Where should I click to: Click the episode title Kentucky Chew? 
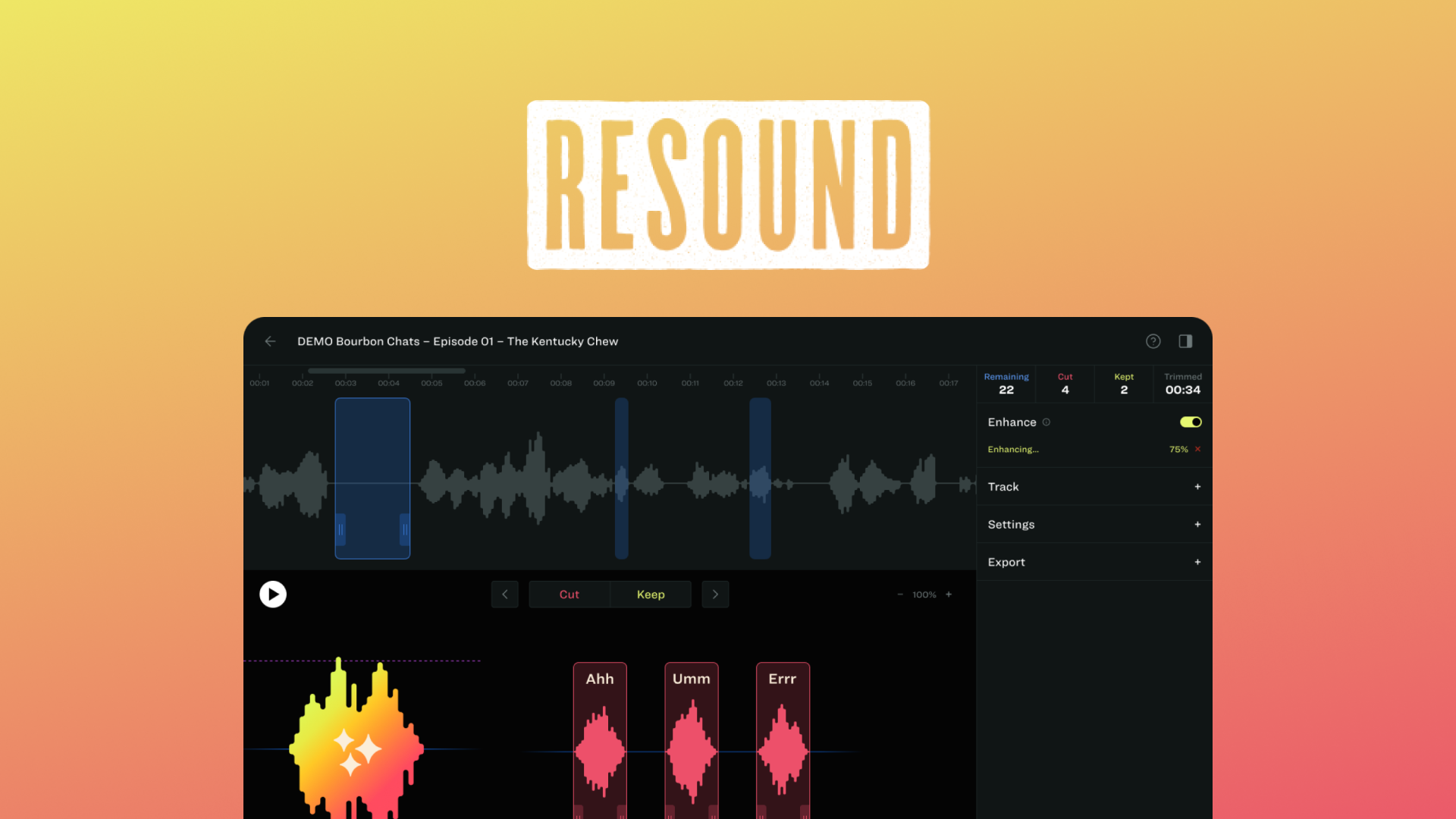point(457,341)
